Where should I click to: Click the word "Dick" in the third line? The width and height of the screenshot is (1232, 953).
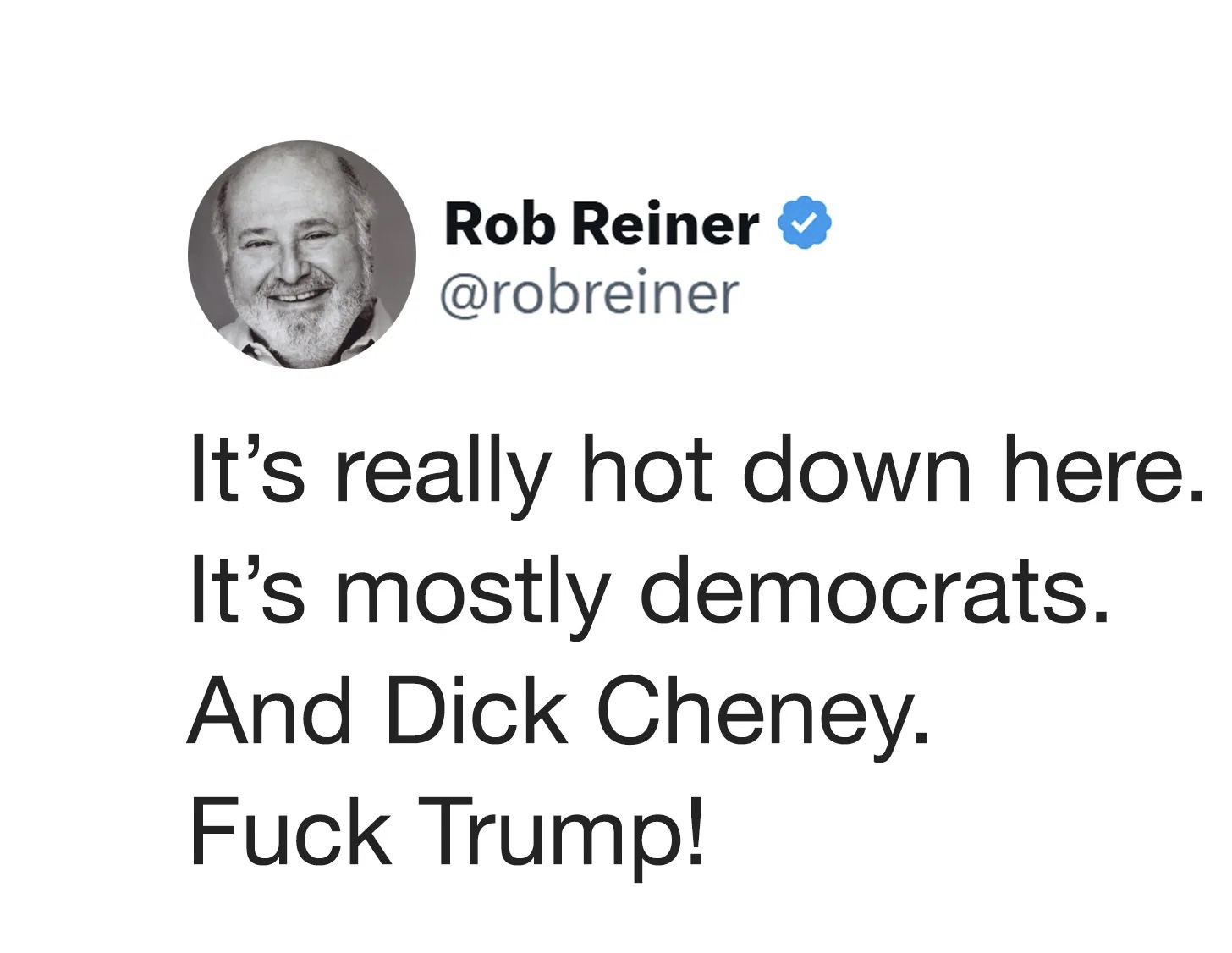476,711
